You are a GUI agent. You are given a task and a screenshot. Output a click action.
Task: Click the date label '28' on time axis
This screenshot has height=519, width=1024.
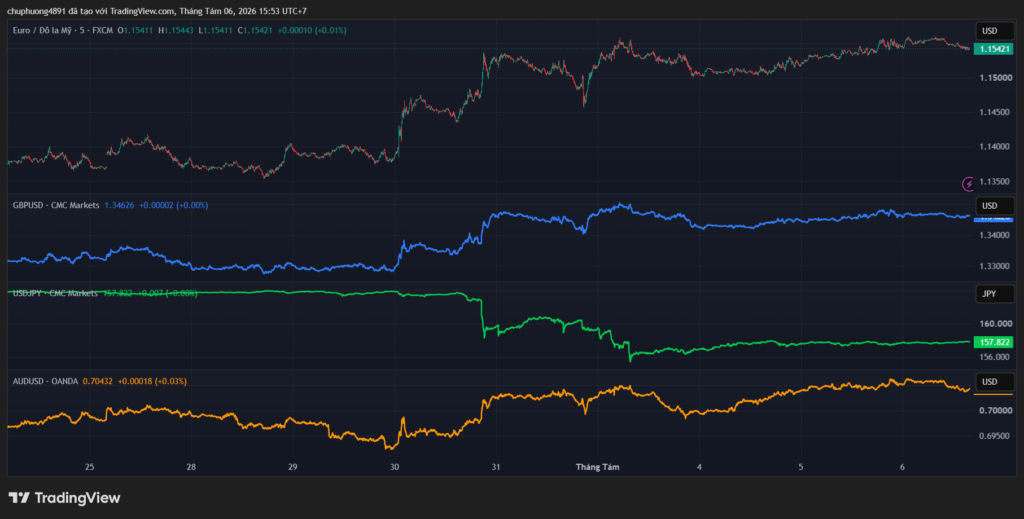coord(191,467)
